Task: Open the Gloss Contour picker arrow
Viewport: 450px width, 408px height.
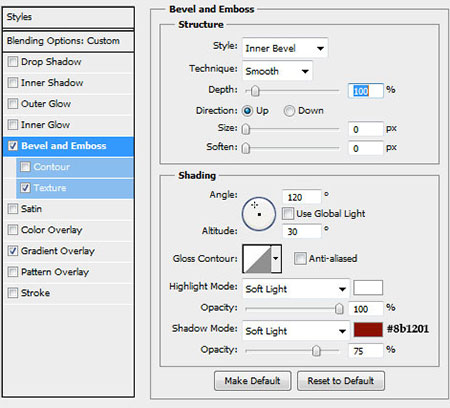Action: coord(276,259)
